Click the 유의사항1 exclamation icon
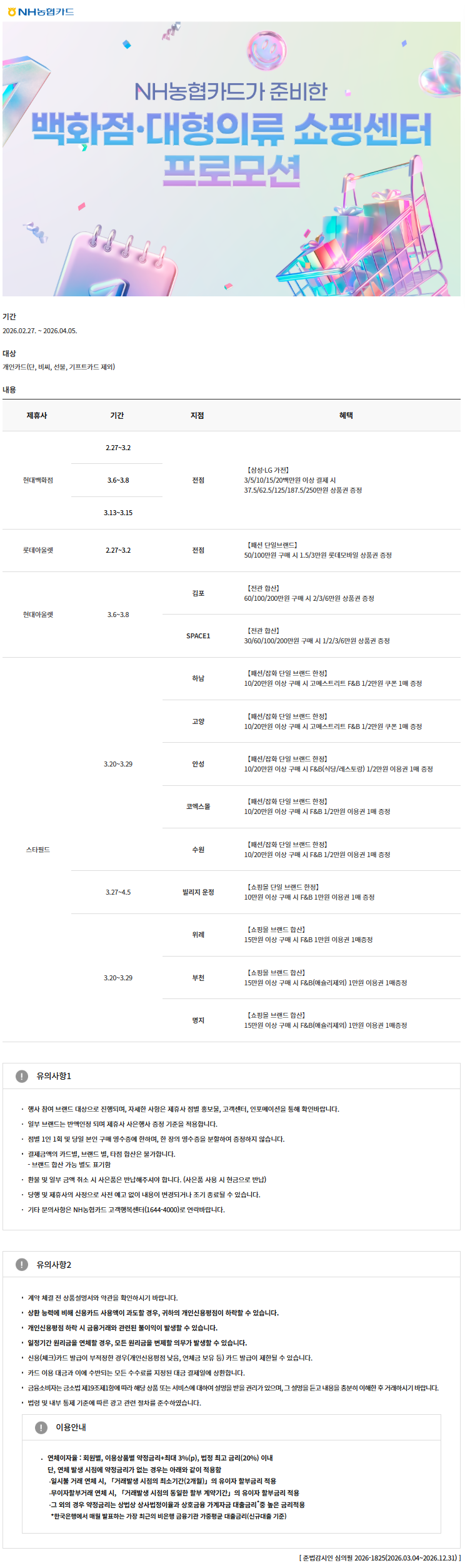The height and width of the screenshot is (1568, 465). pos(22,1076)
